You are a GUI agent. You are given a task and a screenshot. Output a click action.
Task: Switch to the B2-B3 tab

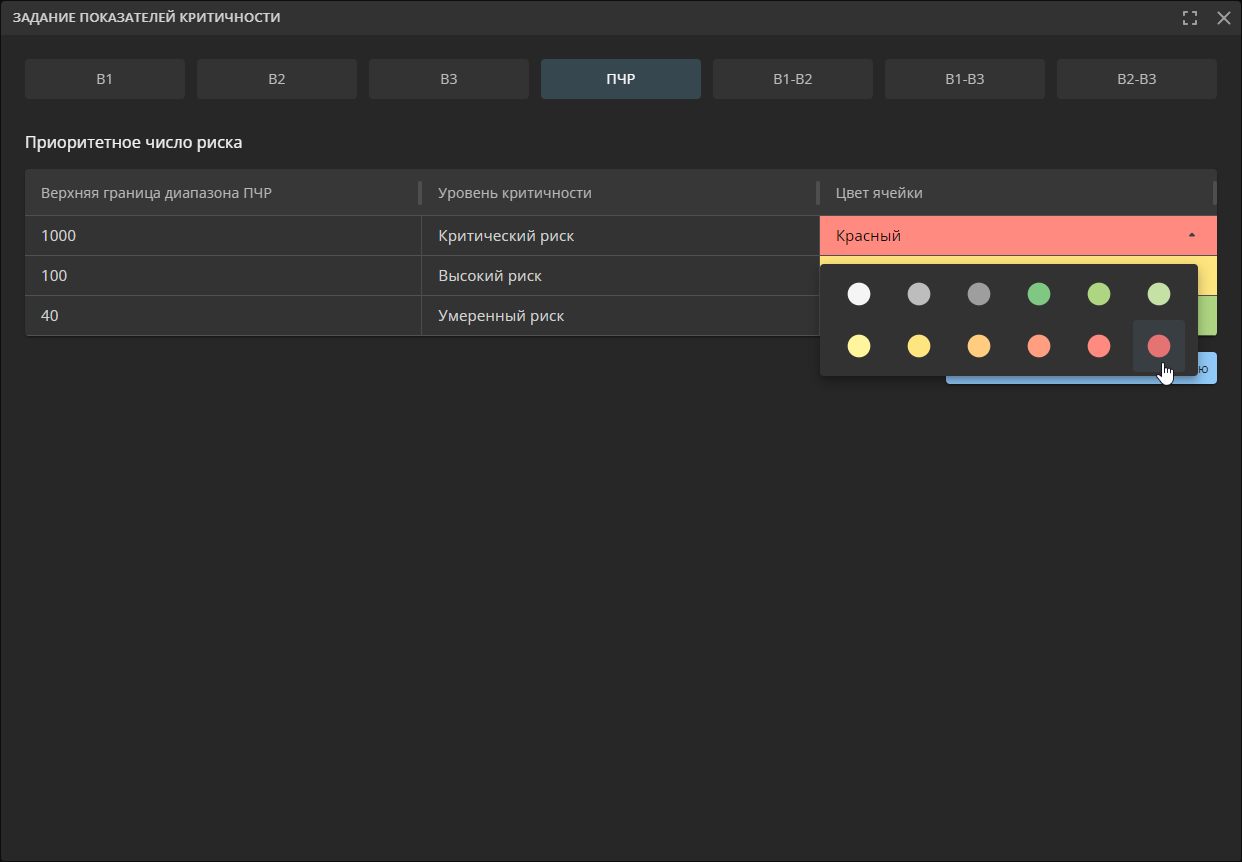click(x=1137, y=79)
